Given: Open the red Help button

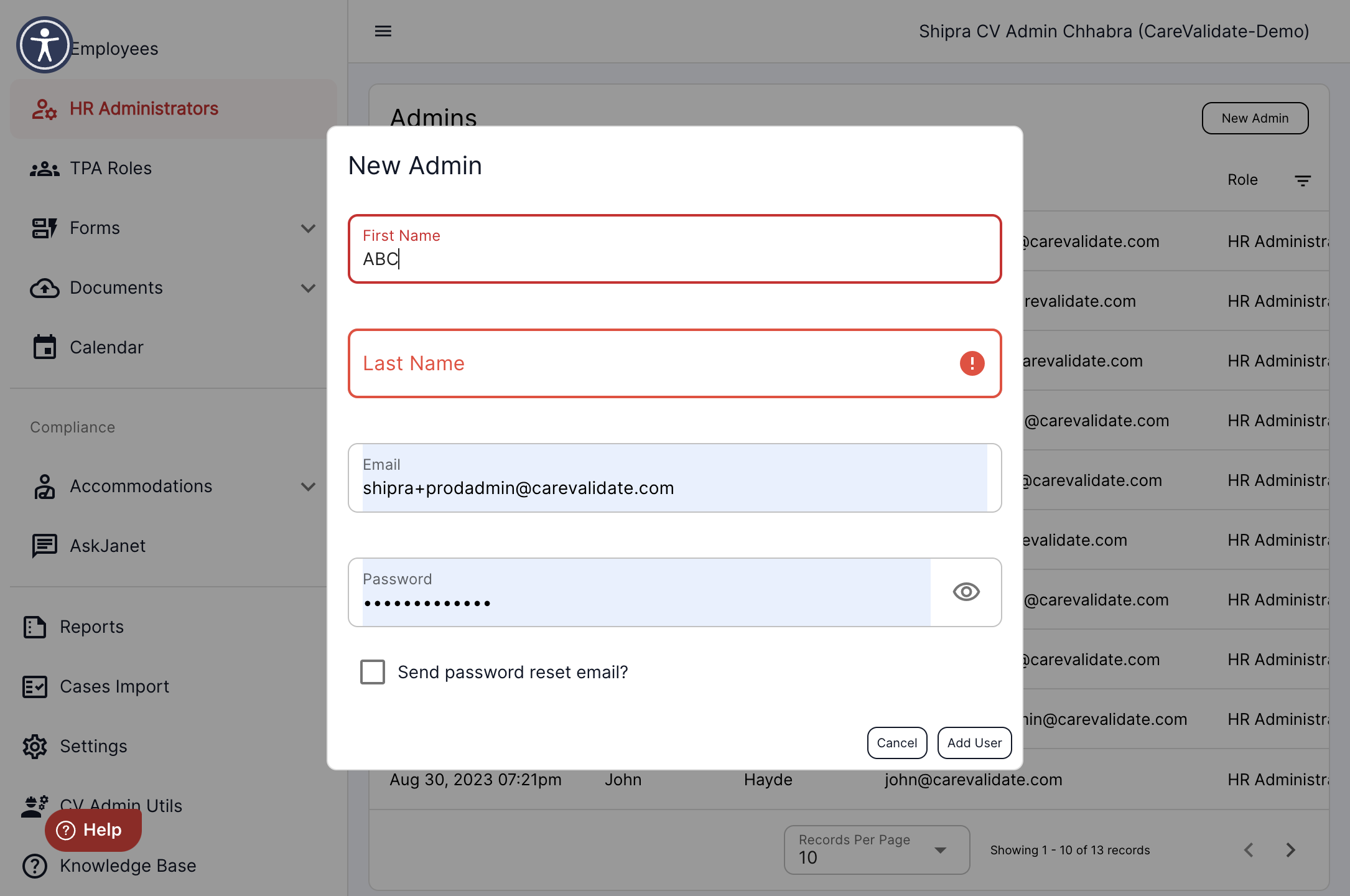Looking at the screenshot, I should click(x=93, y=830).
